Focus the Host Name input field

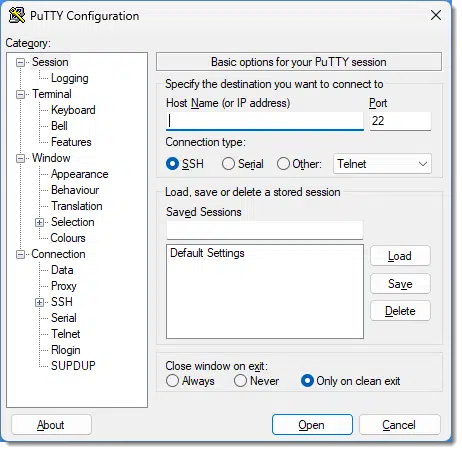pos(265,121)
